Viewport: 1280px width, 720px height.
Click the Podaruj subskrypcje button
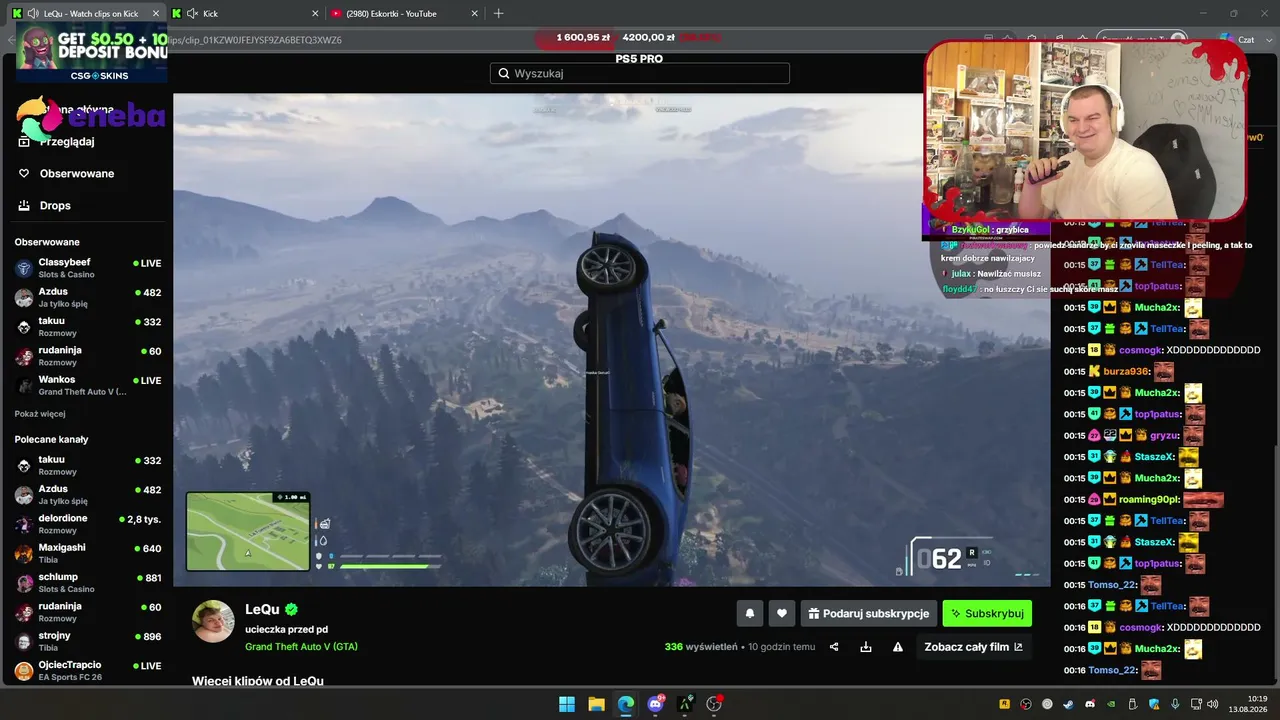(x=869, y=613)
